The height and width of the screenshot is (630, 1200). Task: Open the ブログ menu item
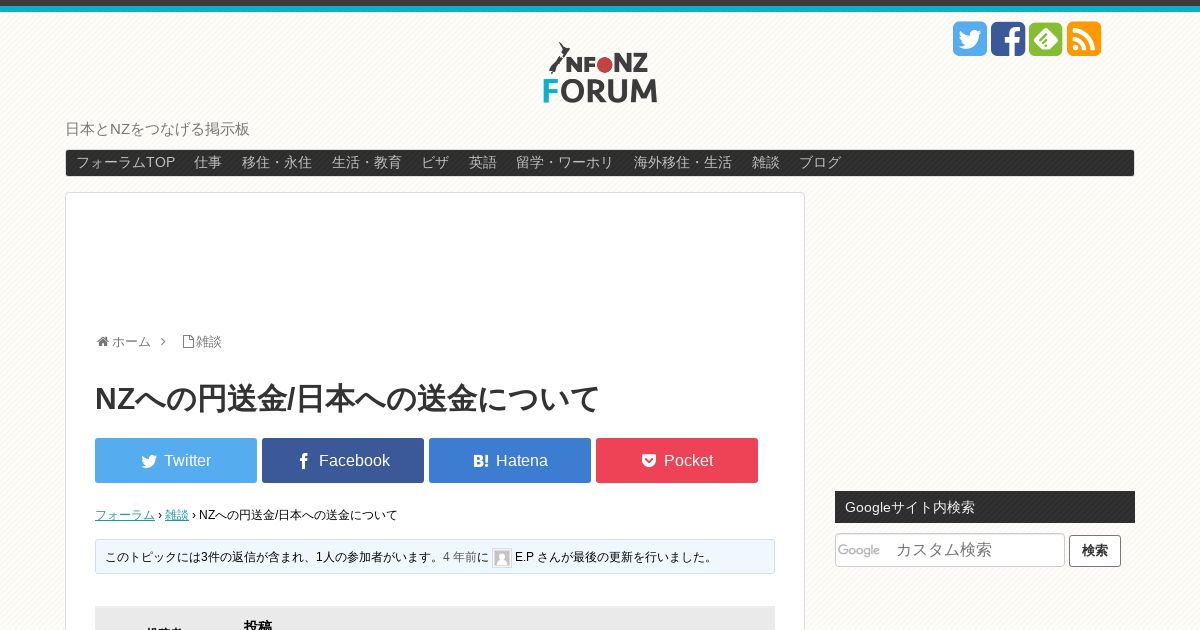[820, 163]
